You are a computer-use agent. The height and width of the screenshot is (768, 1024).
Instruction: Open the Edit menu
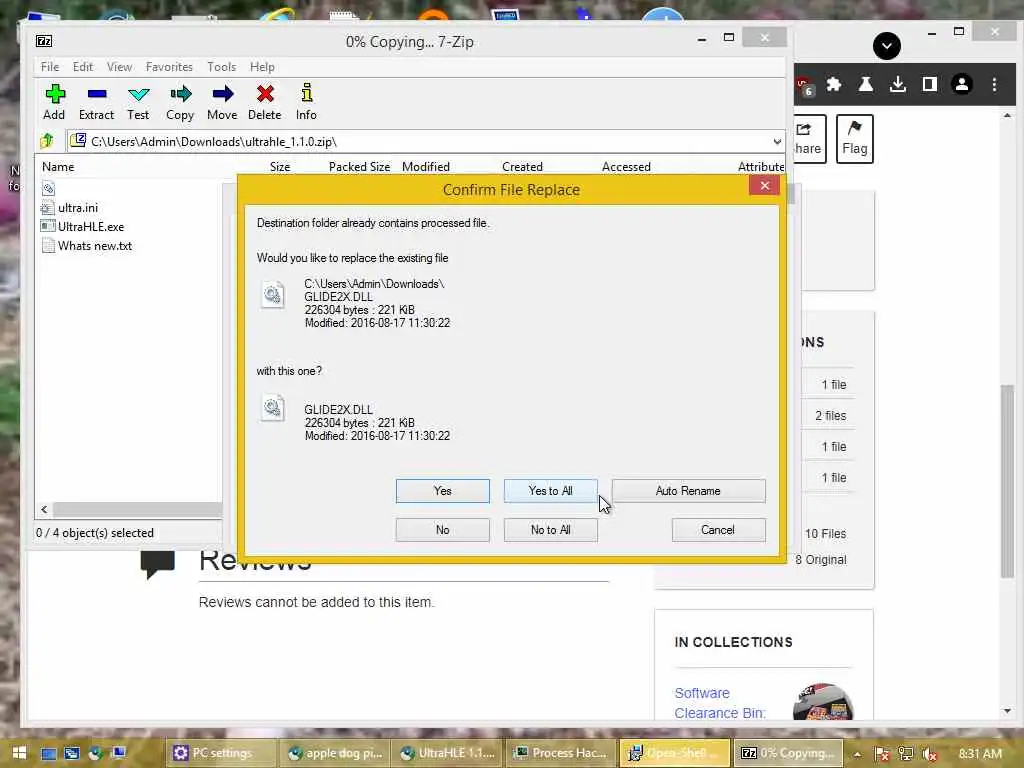(82, 67)
